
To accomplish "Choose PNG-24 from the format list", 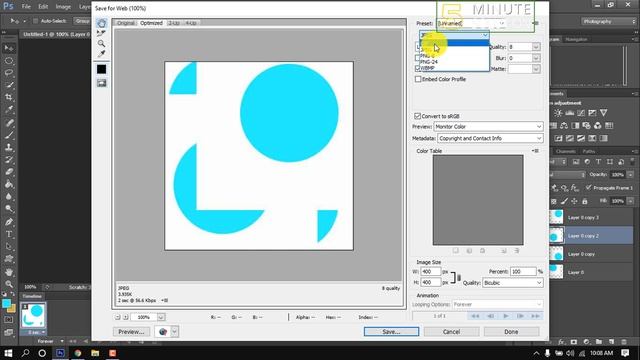I will point(429,62).
